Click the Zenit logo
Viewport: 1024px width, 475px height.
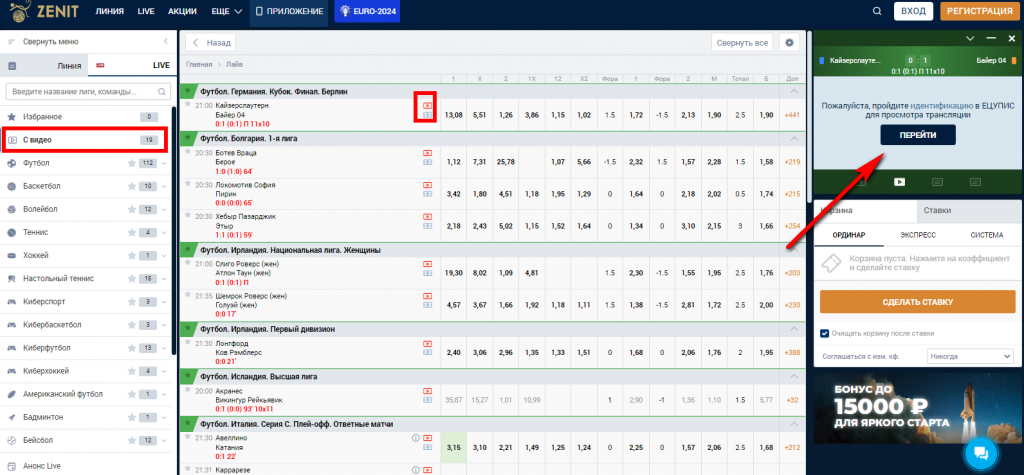coord(43,11)
